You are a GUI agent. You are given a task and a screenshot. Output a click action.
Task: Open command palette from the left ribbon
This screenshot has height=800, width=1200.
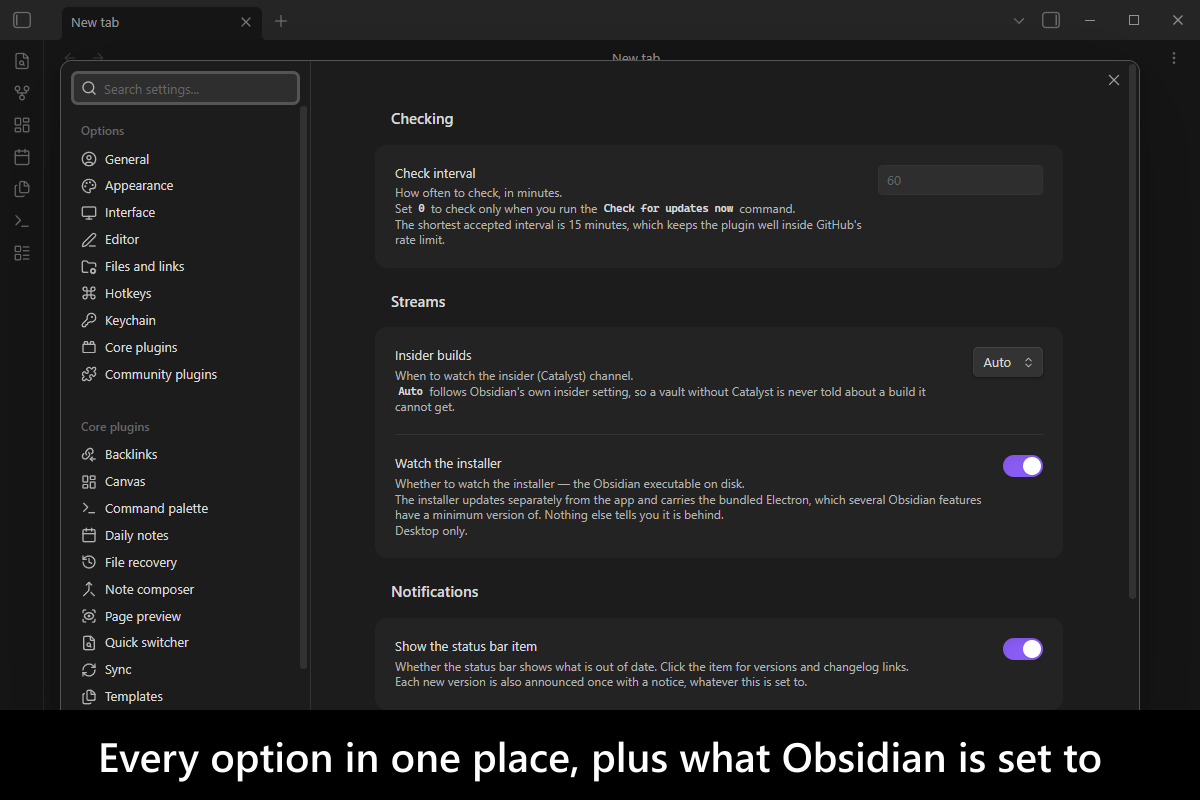(22, 221)
